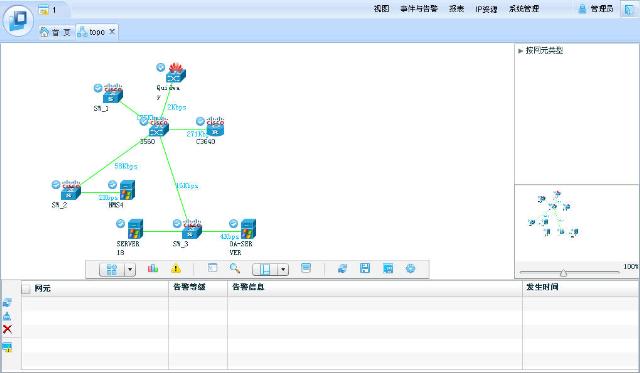
Task: Select the 3560 switch node
Action: 159,130
